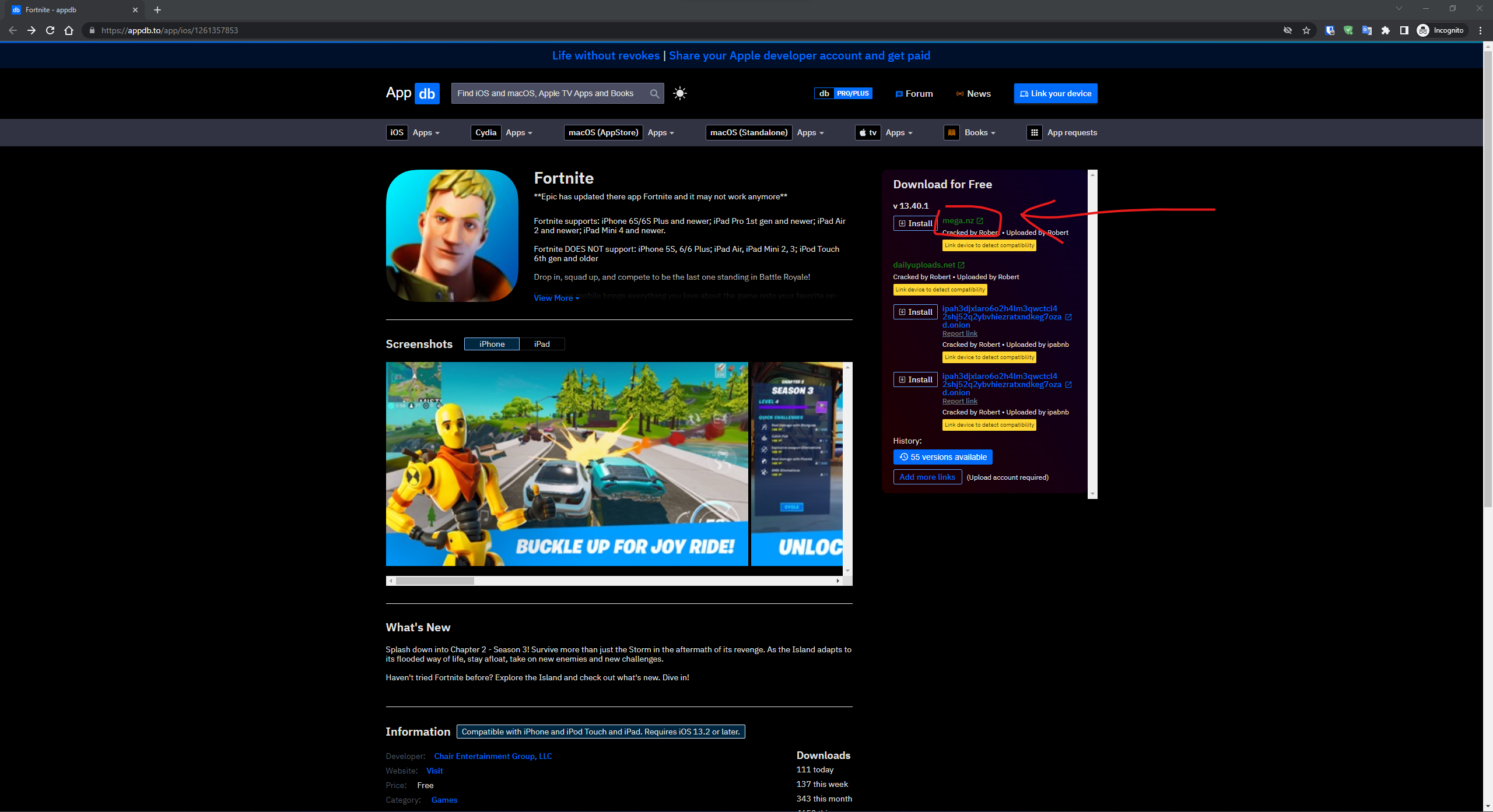1493x812 pixels.
Task: Reload the page
Action: (x=50, y=30)
